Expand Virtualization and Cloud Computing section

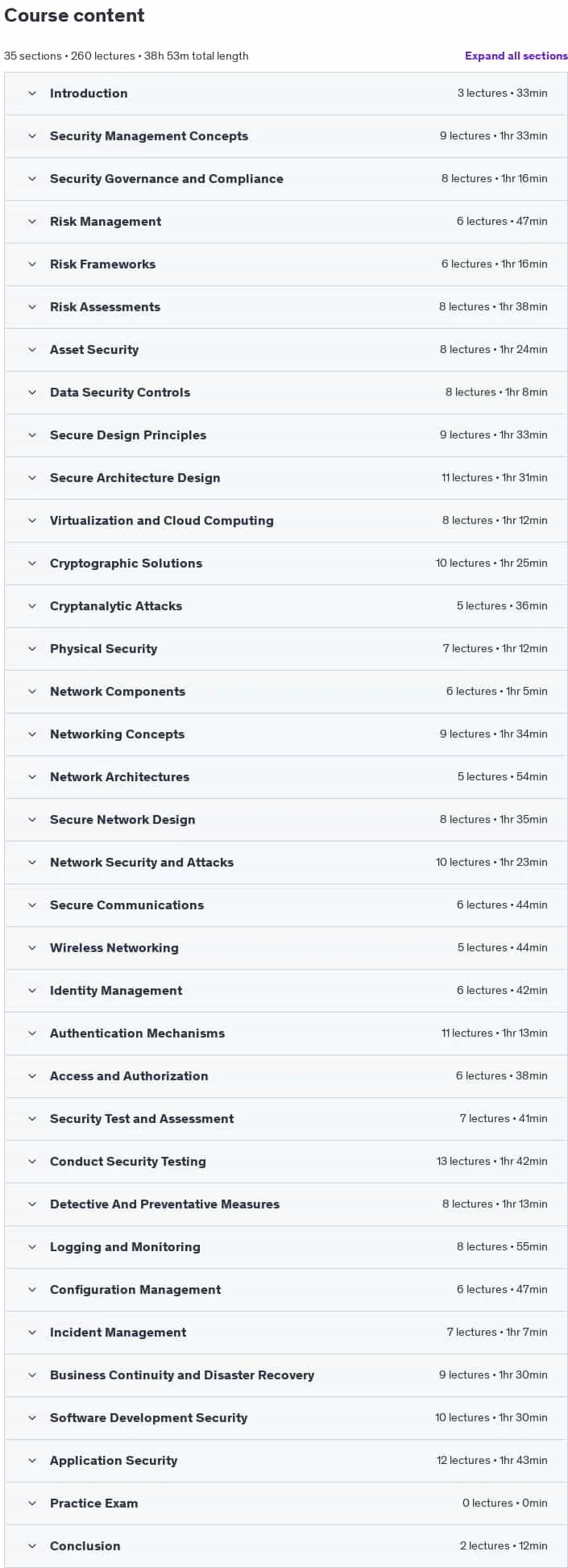point(286,521)
